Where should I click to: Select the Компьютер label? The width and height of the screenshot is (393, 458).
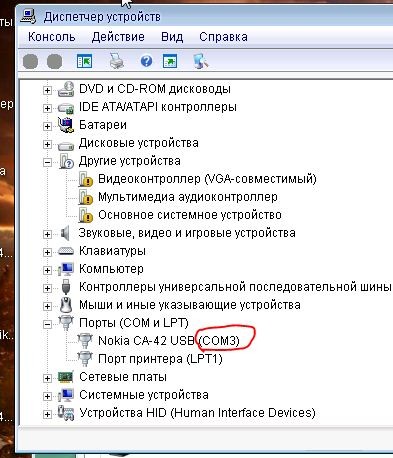[x=111, y=269]
